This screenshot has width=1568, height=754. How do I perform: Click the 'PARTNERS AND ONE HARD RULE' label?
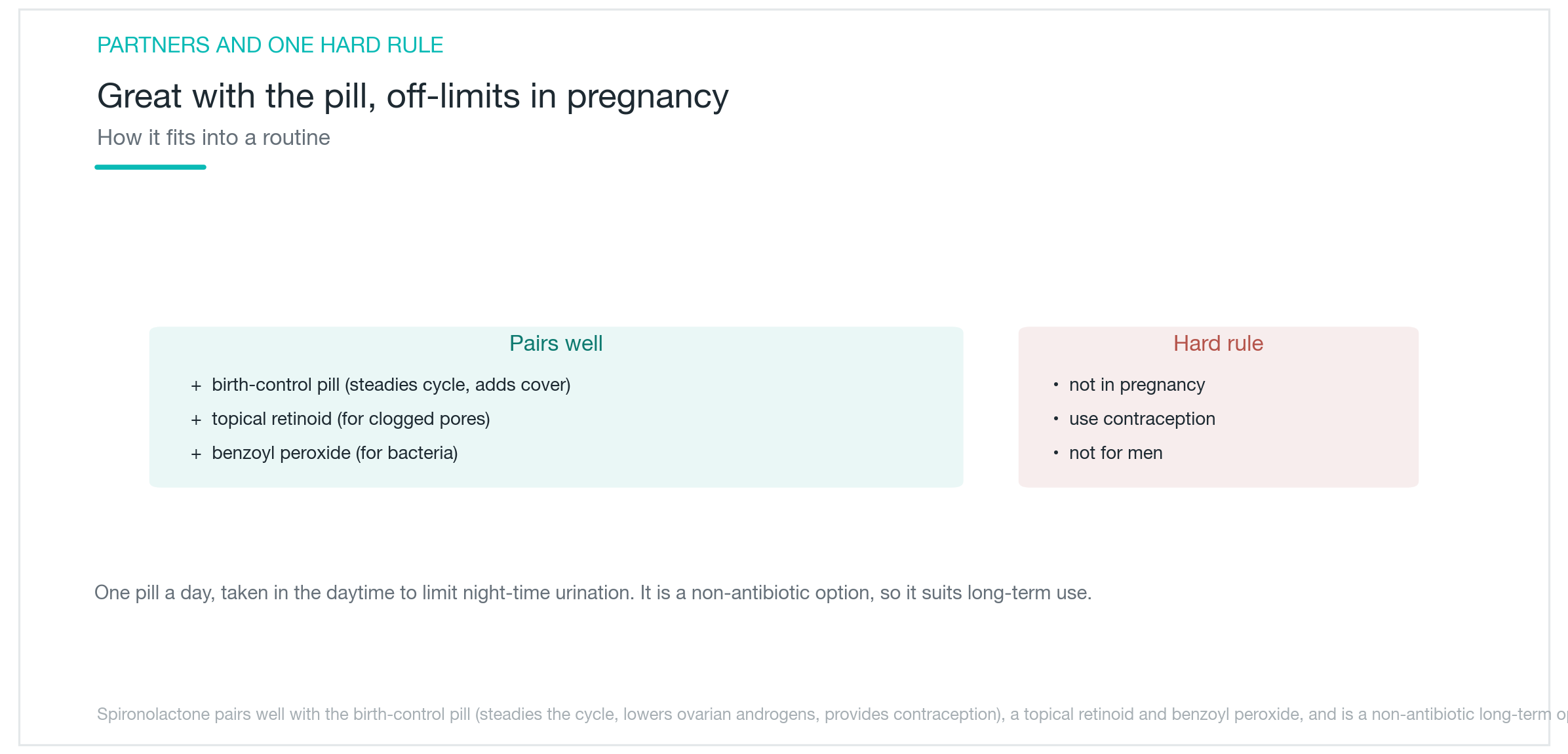click(270, 45)
